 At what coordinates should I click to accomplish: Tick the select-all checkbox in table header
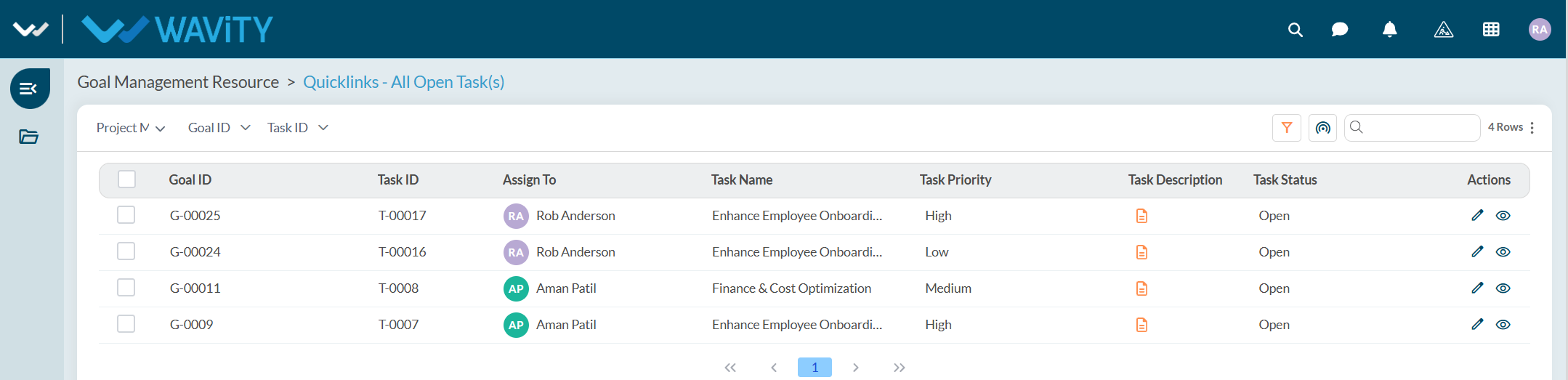coord(126,179)
